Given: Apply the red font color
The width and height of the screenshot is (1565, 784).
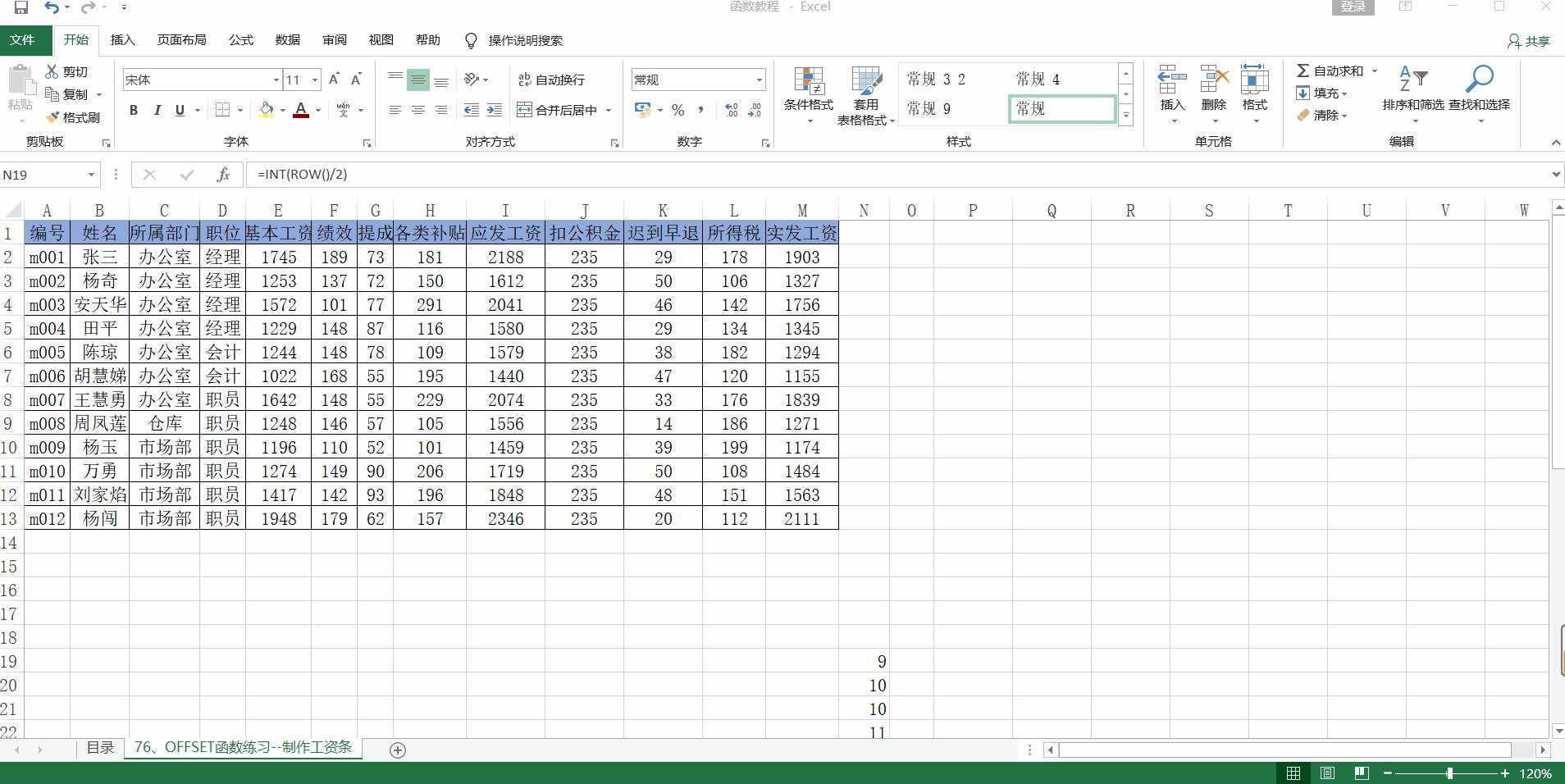Looking at the screenshot, I should (301, 110).
